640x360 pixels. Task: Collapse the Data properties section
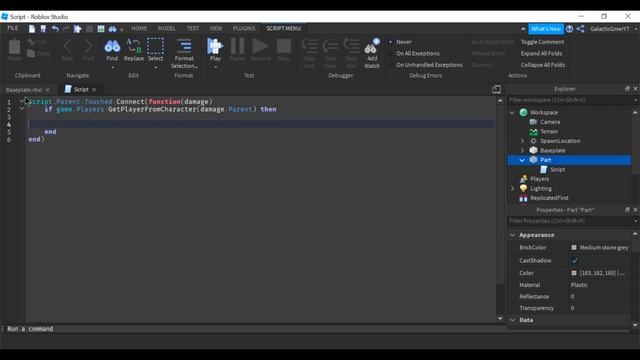point(513,320)
